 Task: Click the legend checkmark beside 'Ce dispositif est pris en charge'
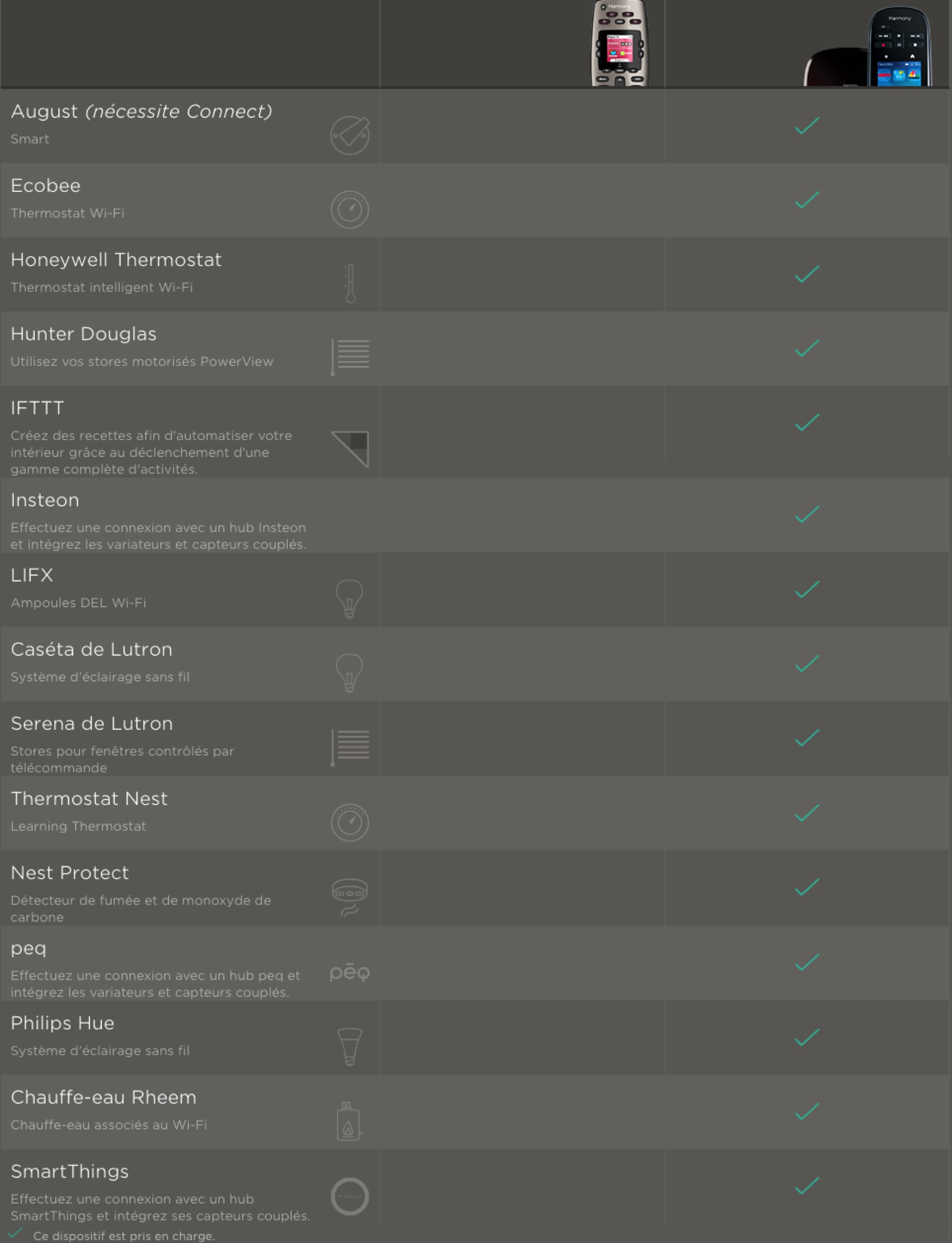click(15, 1233)
